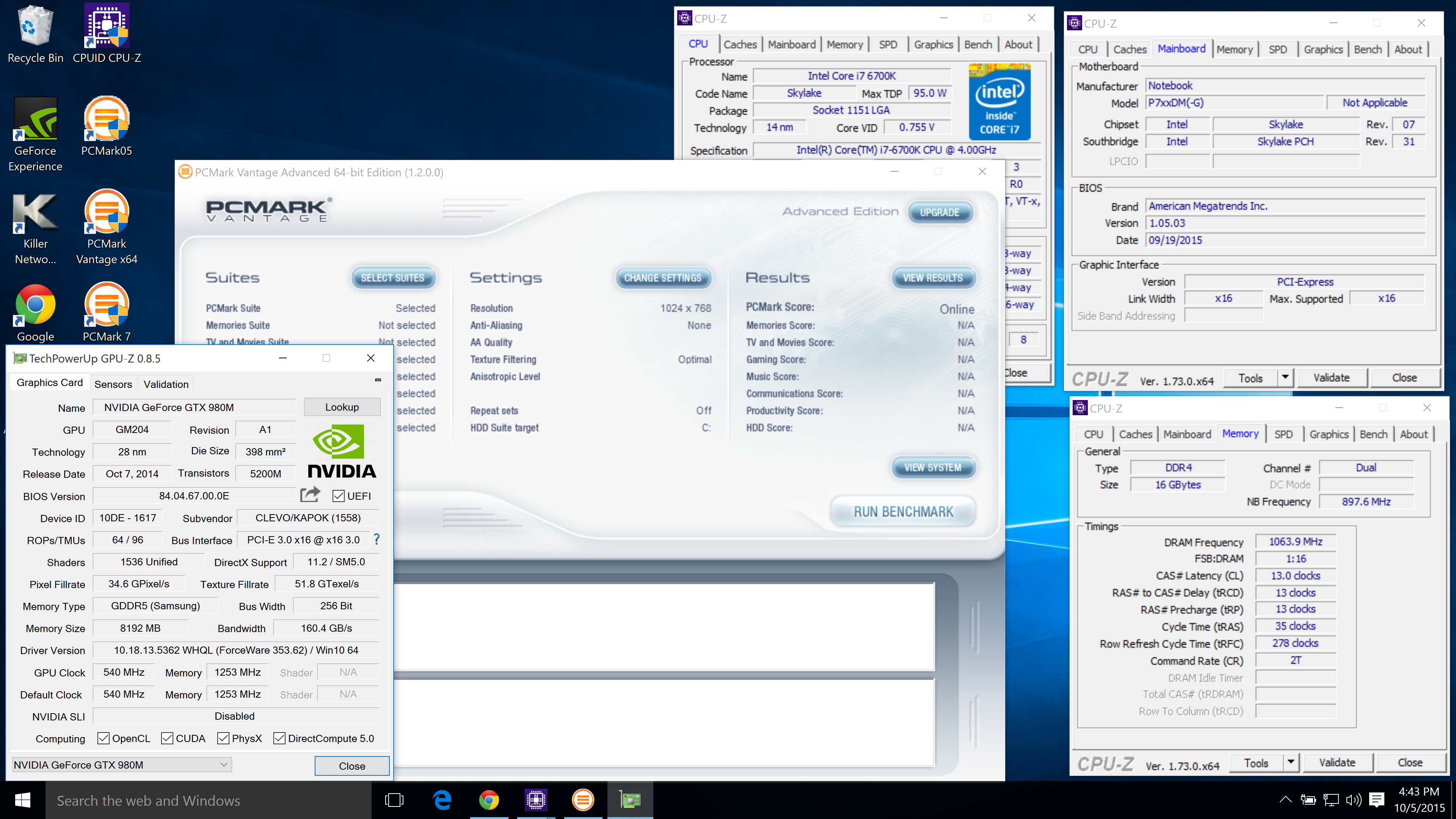
Task: Click the Manufacturer value Notebook in CPU-Z
Action: [1285, 85]
